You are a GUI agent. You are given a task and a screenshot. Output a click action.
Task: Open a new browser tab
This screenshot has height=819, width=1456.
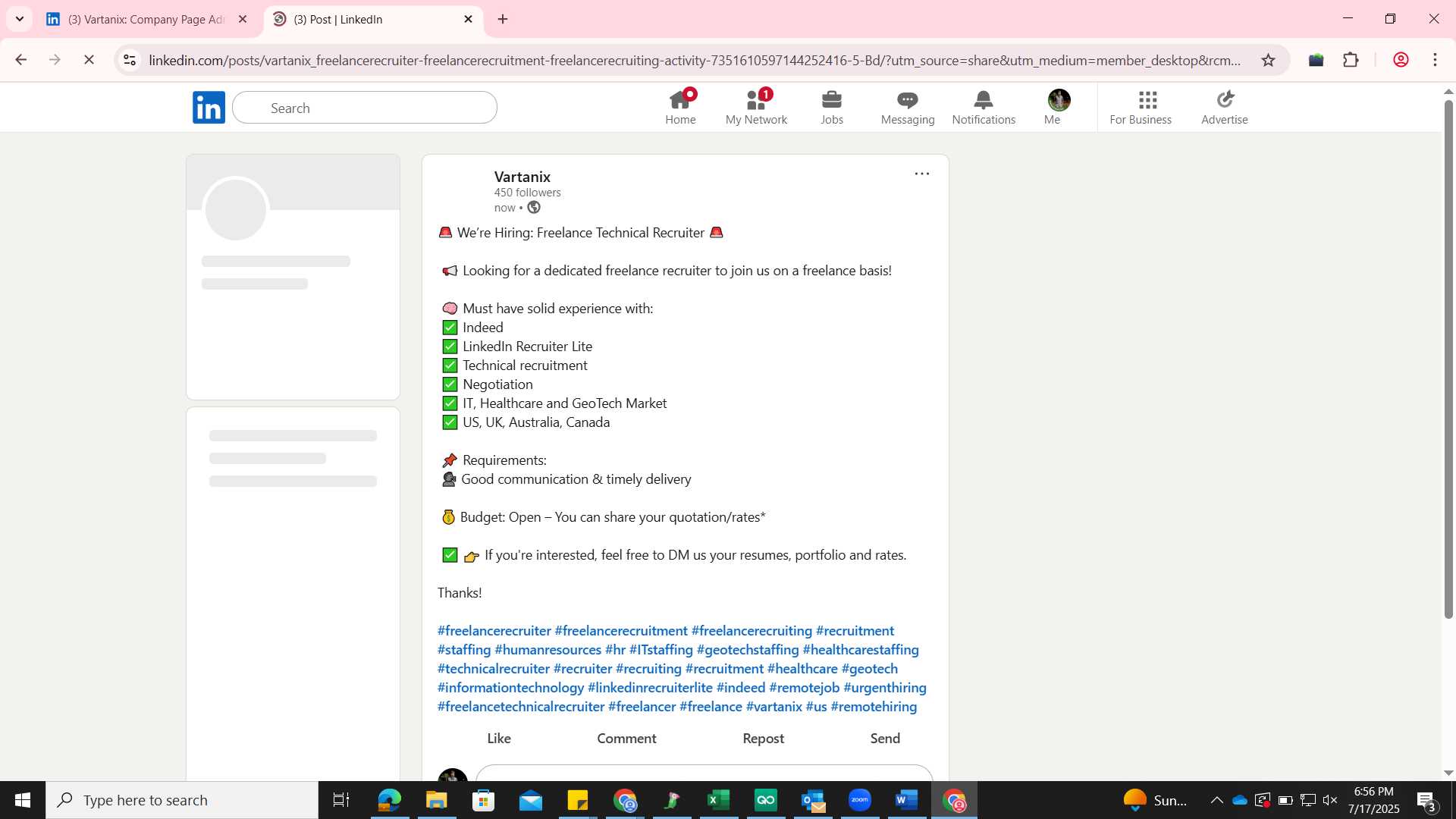coord(503,19)
